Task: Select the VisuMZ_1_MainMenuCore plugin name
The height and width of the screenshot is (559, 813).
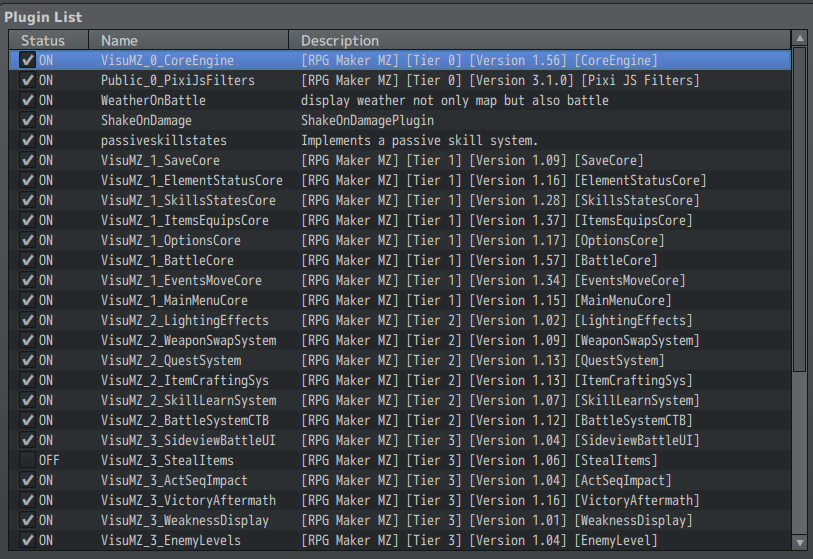Action: click(x=174, y=300)
